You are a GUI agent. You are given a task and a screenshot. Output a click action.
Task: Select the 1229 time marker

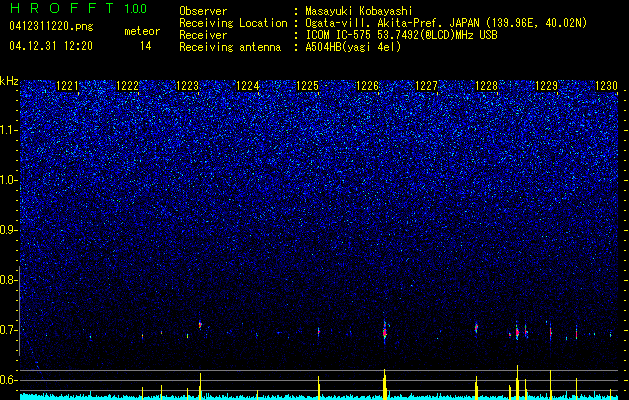pyautogui.click(x=546, y=86)
